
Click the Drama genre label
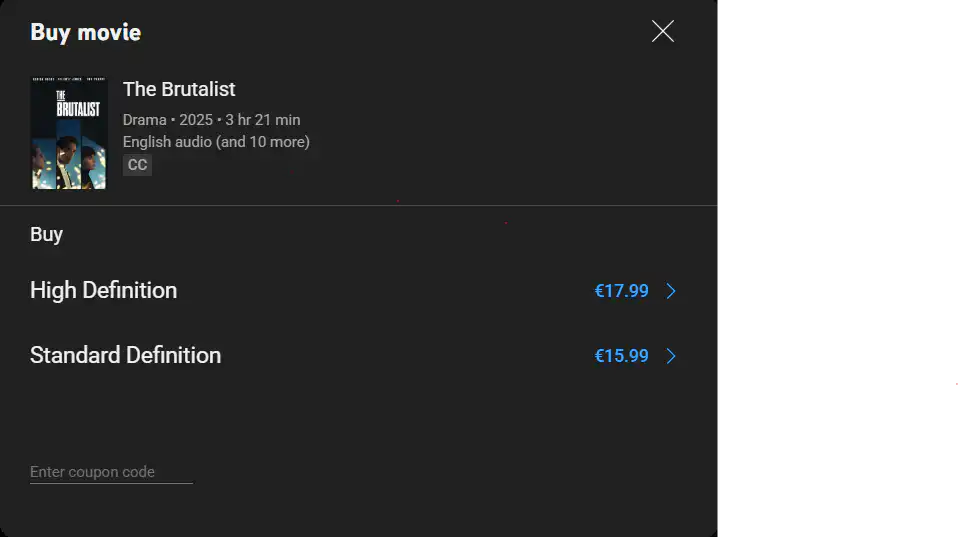[144, 120]
